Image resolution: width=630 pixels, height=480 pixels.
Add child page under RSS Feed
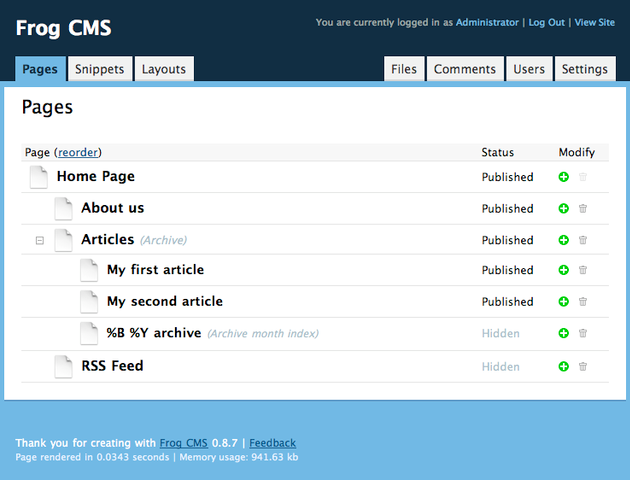point(564,366)
